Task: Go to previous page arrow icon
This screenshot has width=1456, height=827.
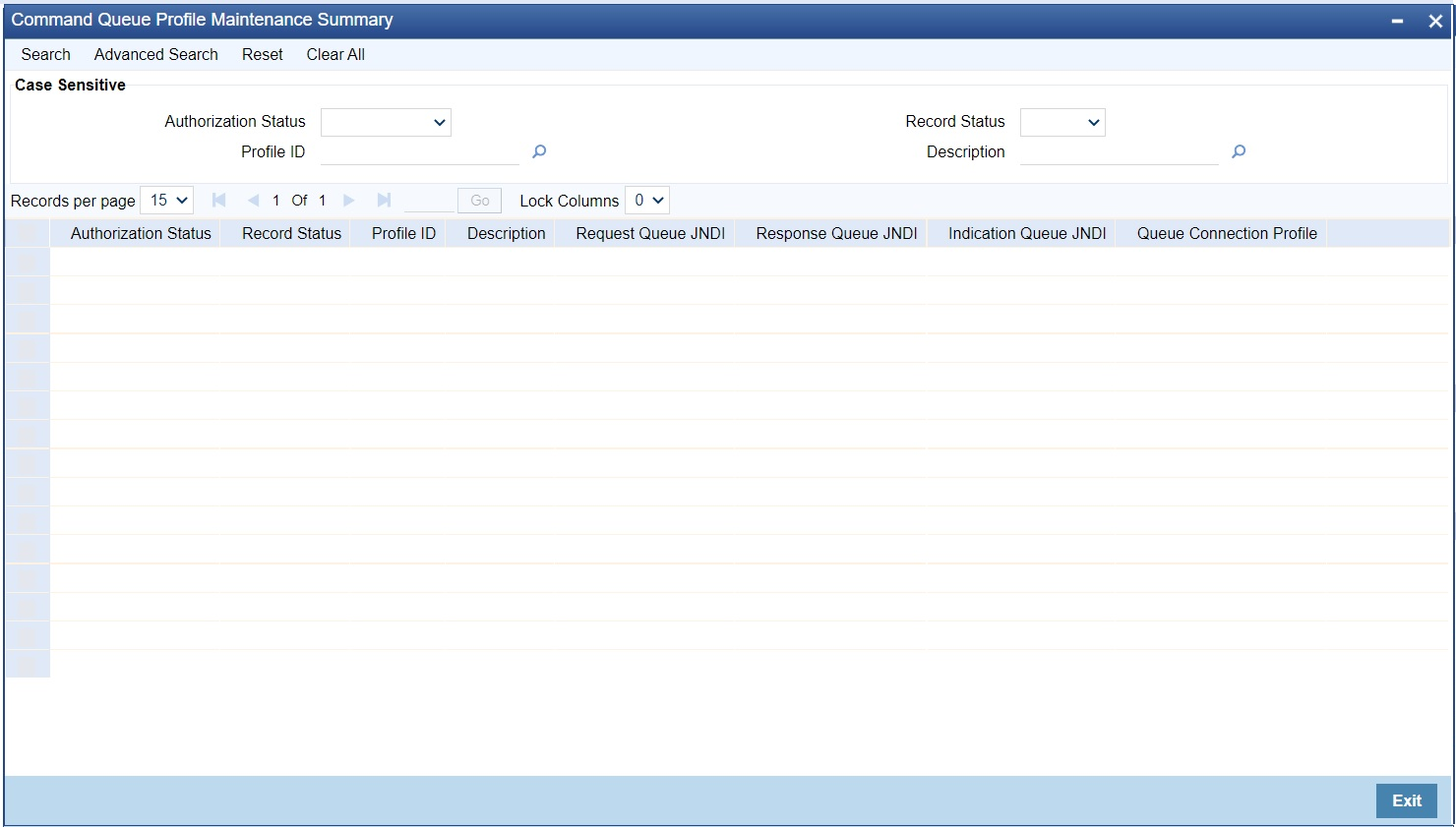Action: click(x=253, y=201)
